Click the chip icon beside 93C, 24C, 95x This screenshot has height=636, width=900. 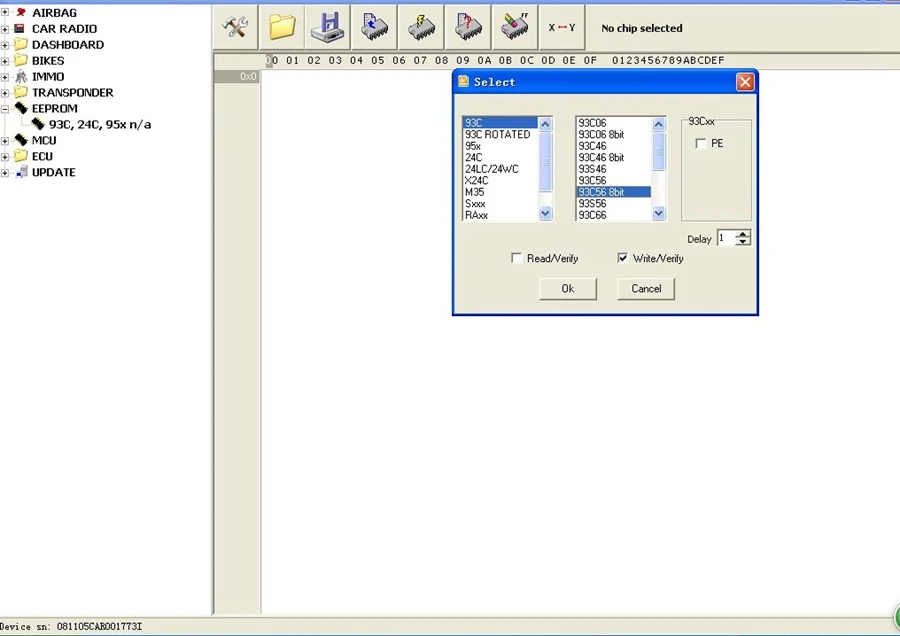click(x=38, y=124)
